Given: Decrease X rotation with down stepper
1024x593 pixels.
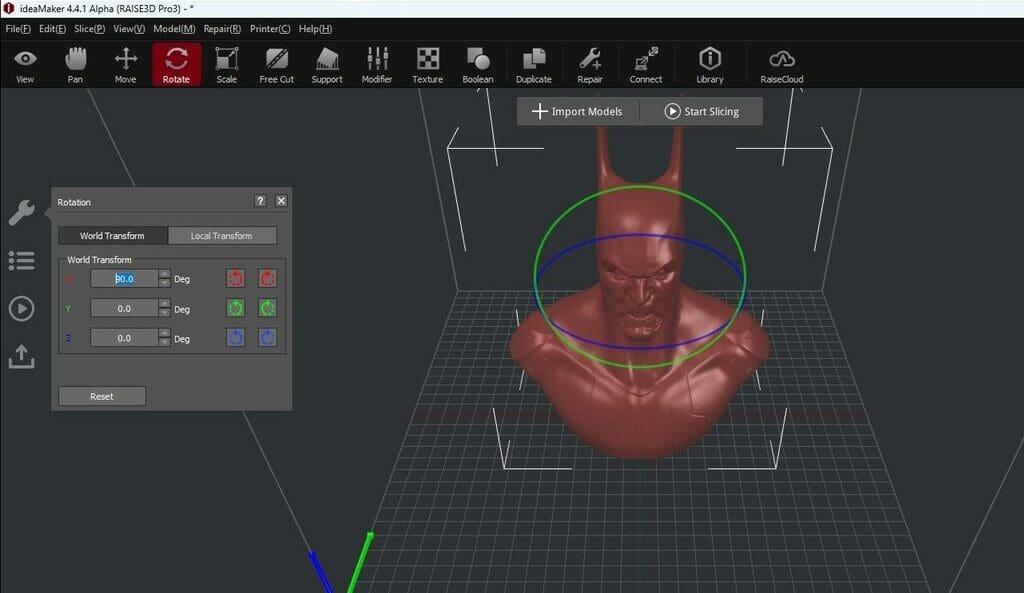Looking at the screenshot, I should (165, 283).
